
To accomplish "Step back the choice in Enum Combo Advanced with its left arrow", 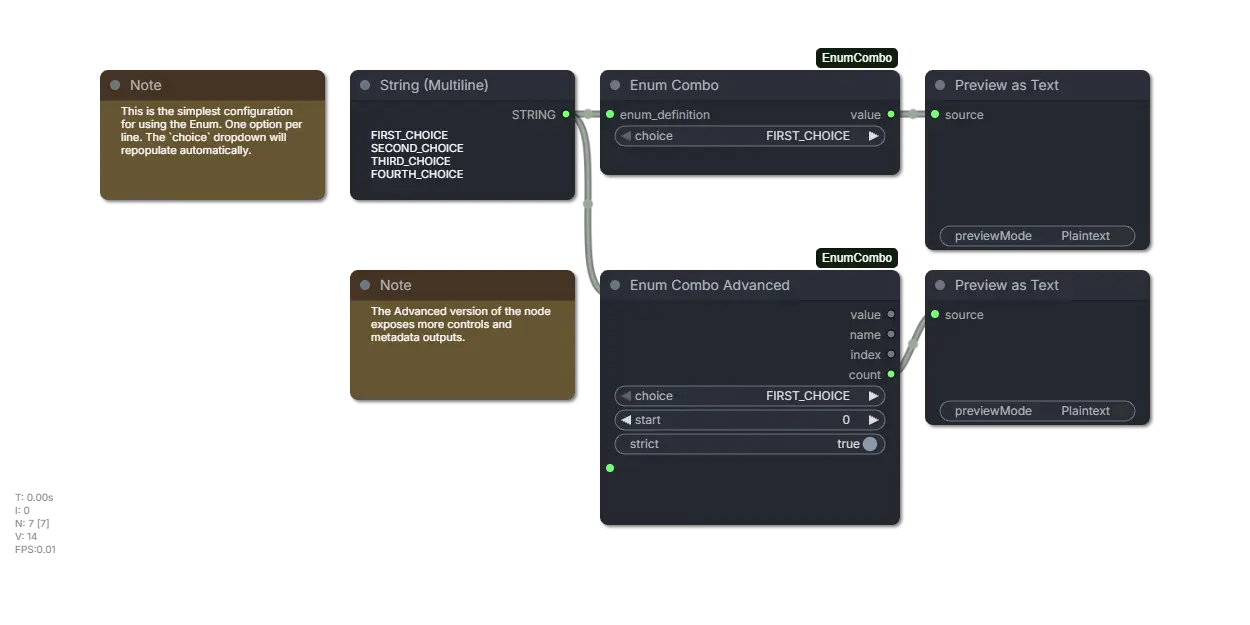I will pos(626,396).
